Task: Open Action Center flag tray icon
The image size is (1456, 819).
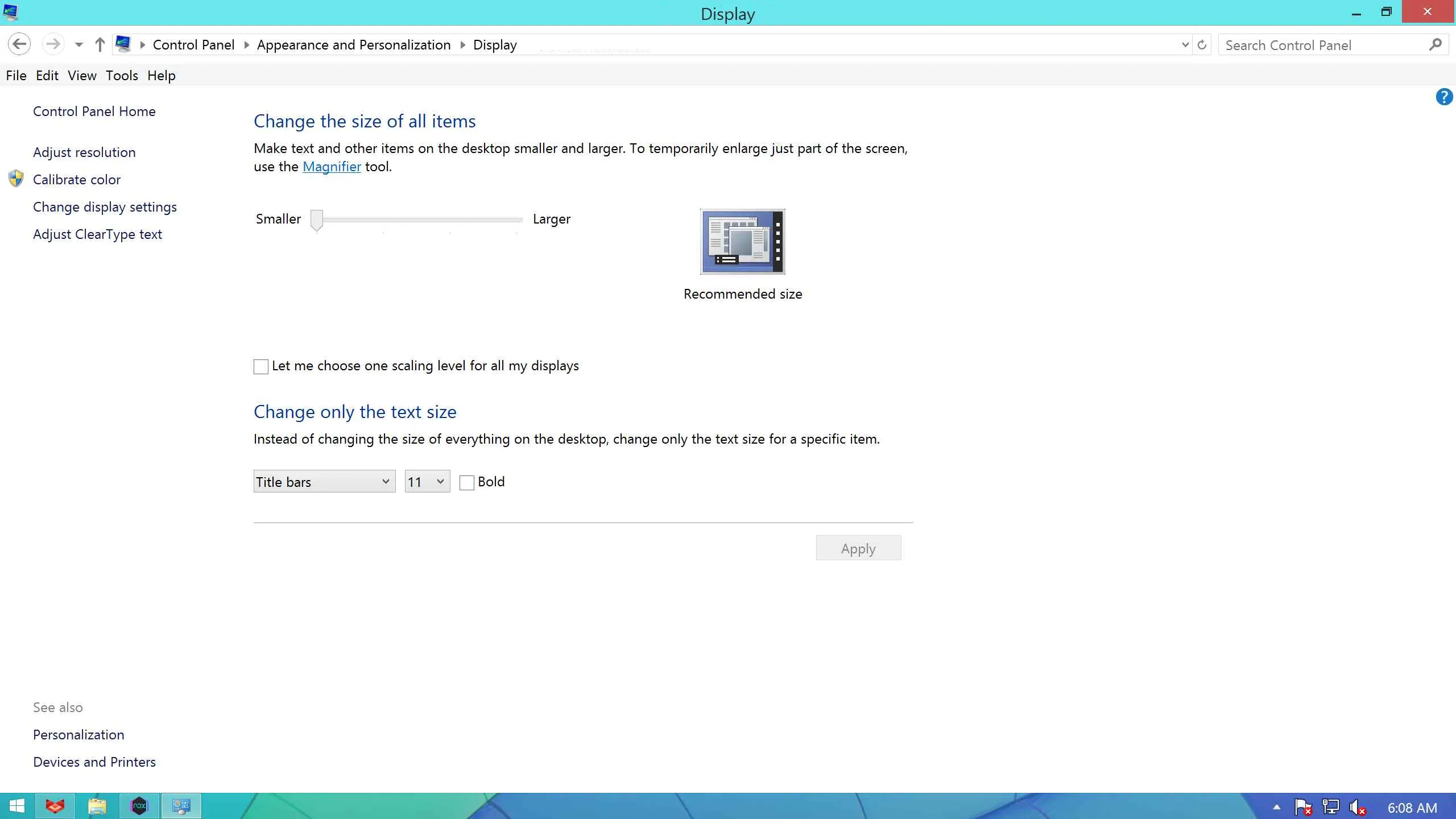Action: [1302, 807]
